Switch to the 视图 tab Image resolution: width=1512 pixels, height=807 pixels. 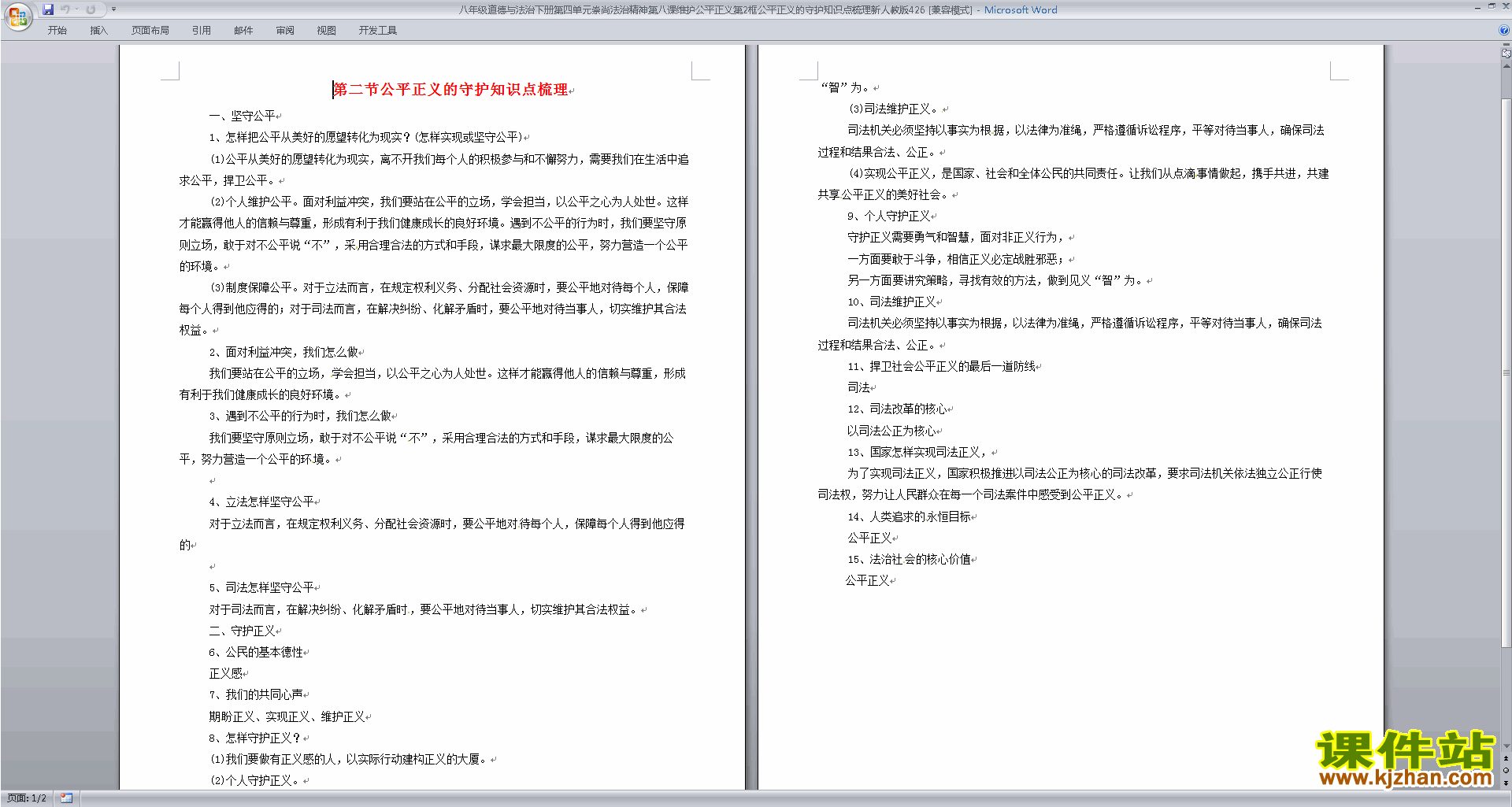[327, 31]
